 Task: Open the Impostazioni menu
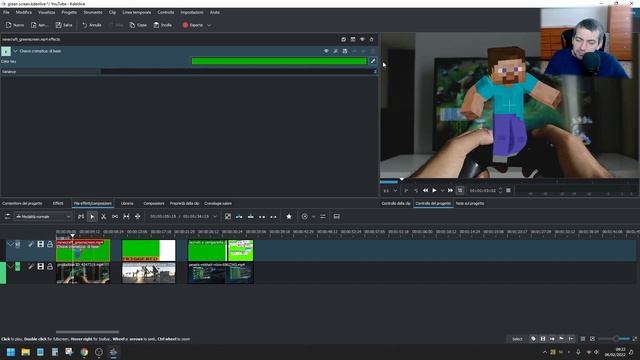click(x=192, y=13)
